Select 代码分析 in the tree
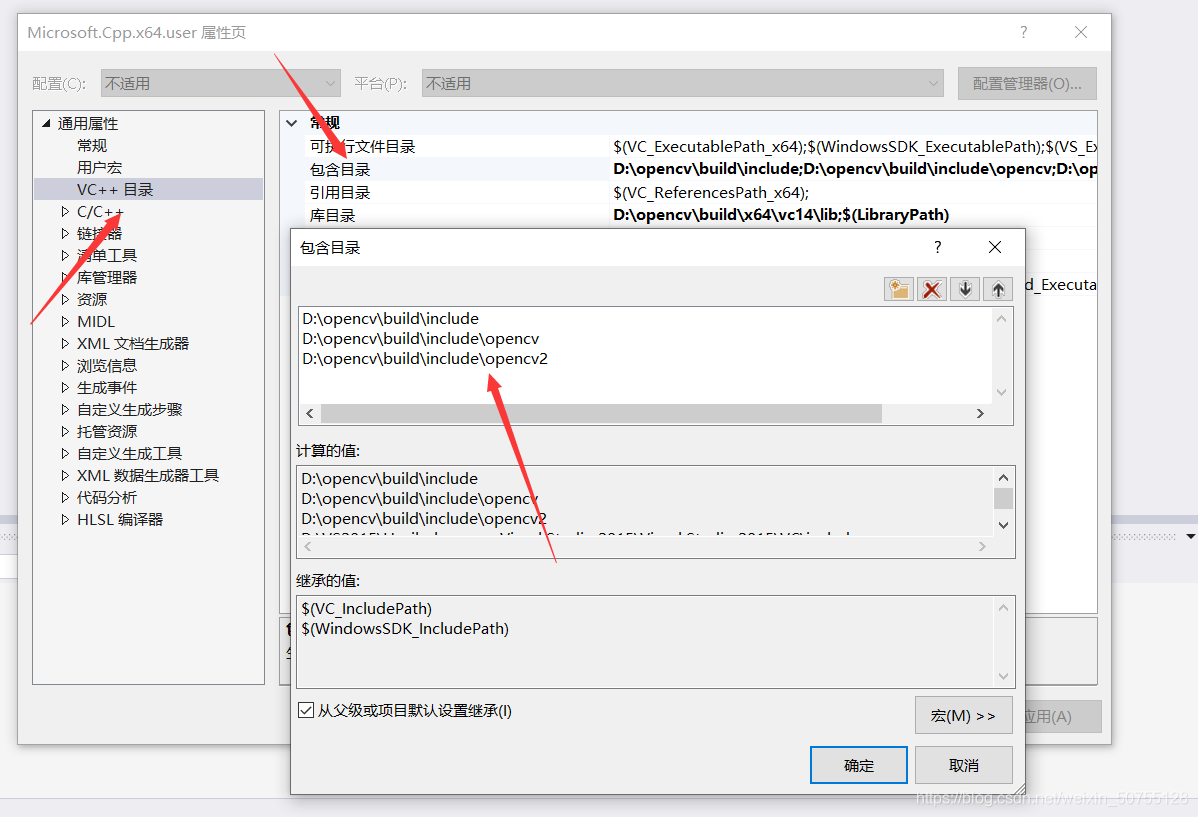This screenshot has height=817, width=1198. 107,498
